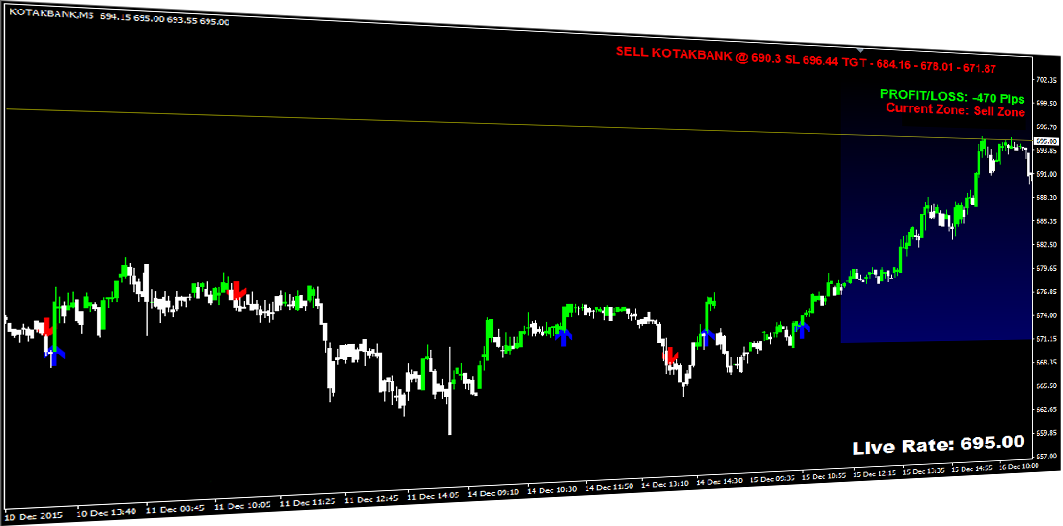The image size is (1063, 526).
Task: Click the 15 Dec 09:35 time axis label
Action: [x=774, y=478]
